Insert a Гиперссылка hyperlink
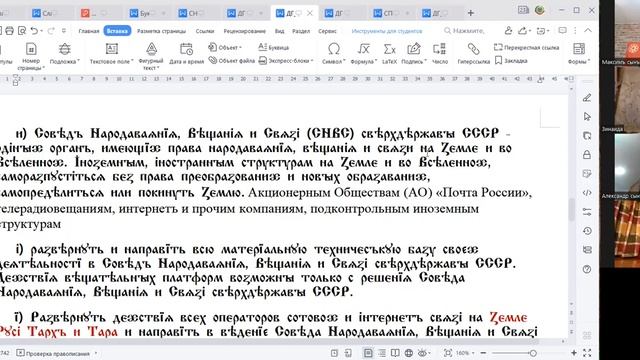The image size is (640, 360). [473, 53]
